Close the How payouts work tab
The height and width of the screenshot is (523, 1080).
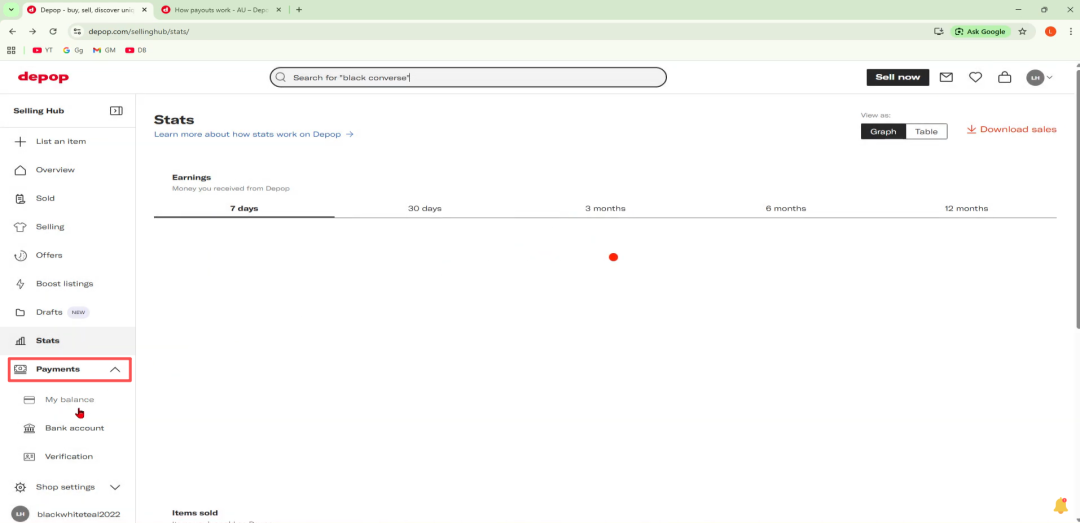coord(279,10)
